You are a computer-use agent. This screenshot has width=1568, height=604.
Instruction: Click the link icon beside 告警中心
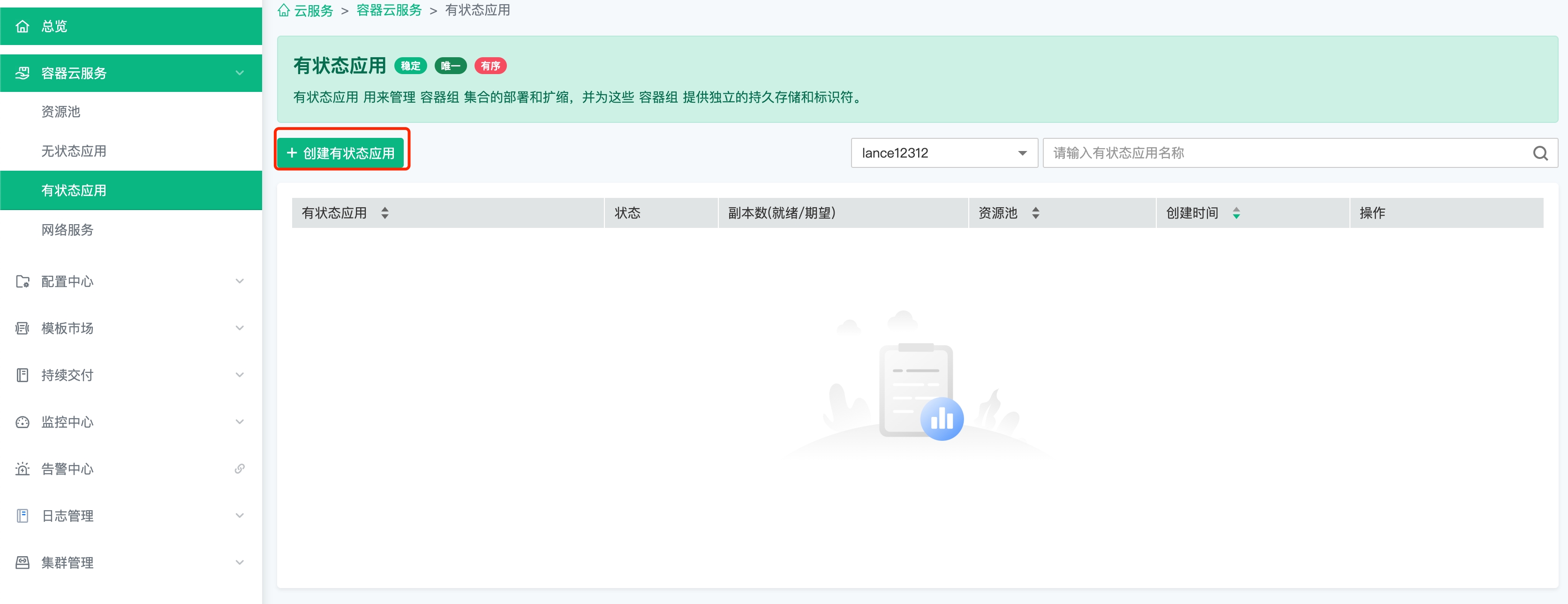(240, 468)
